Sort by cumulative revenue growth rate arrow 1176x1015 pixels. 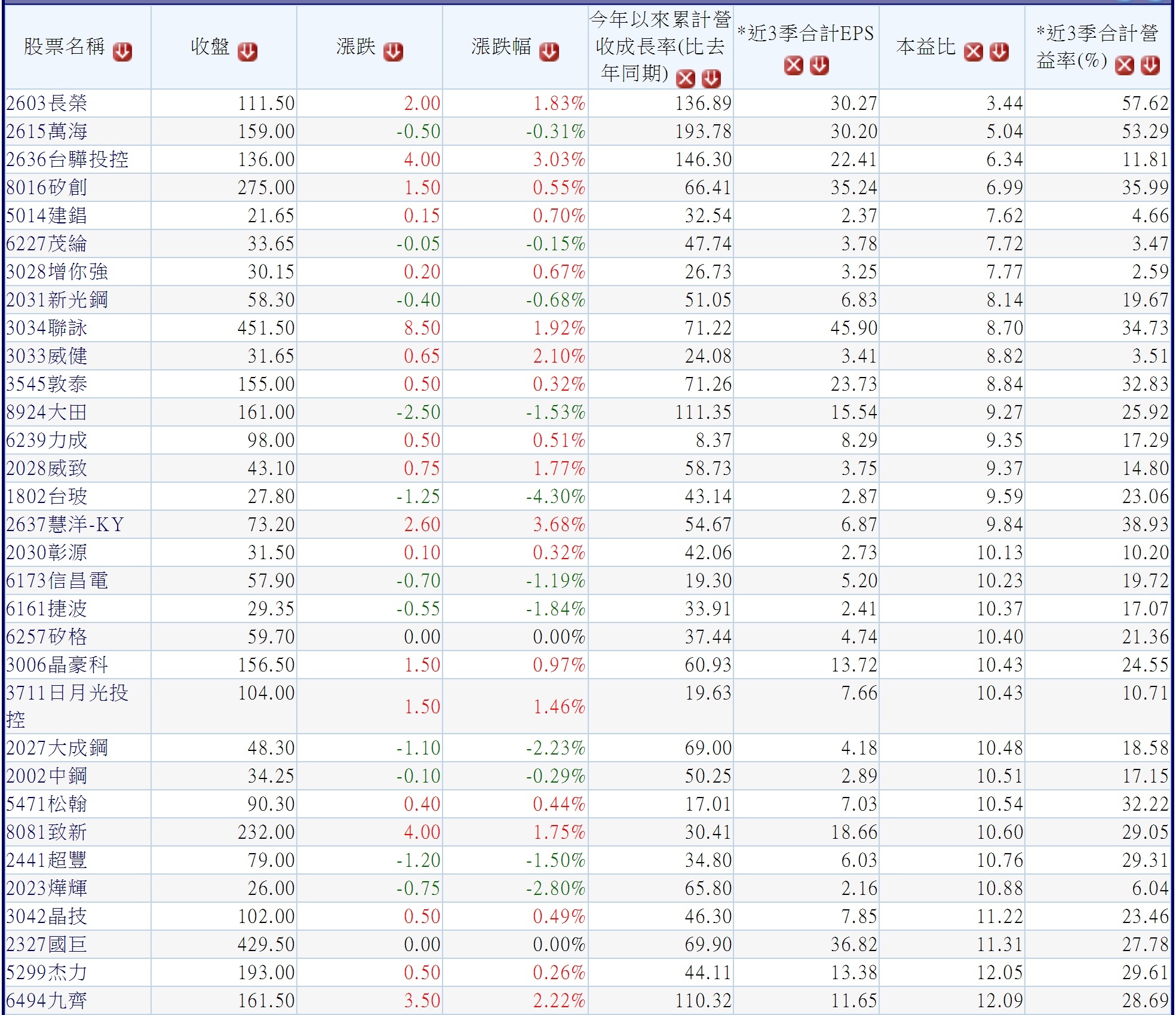click(711, 78)
